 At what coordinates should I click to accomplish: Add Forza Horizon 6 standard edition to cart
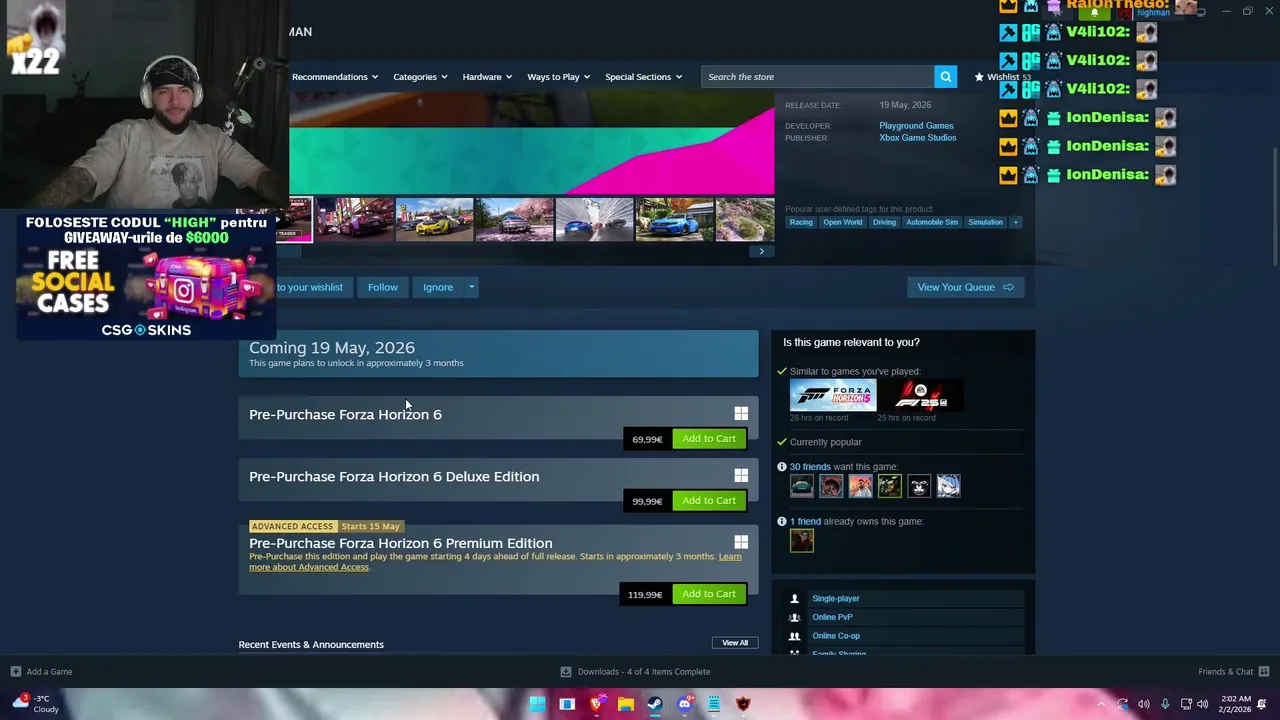(709, 438)
